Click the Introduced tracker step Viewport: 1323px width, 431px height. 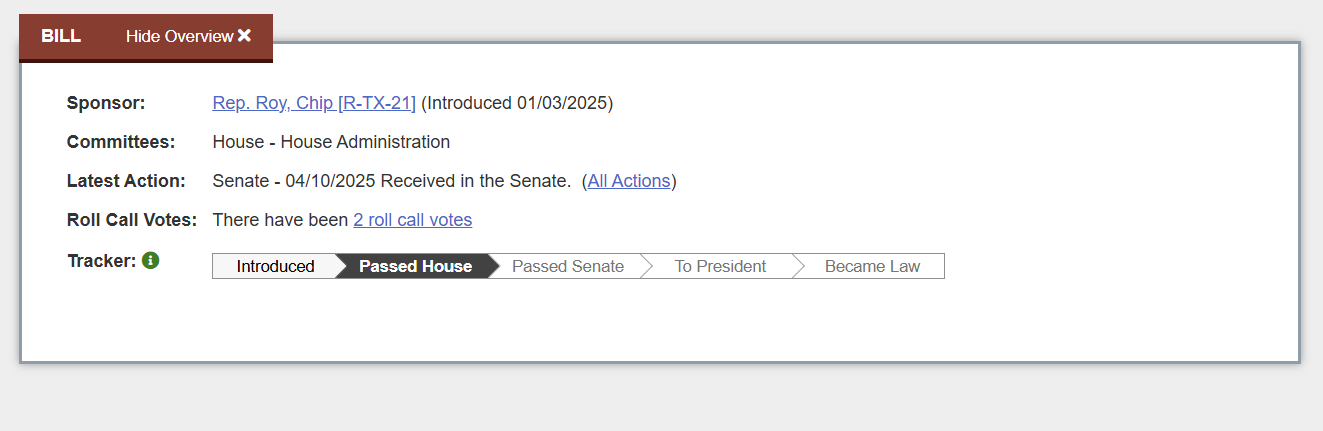click(x=275, y=266)
